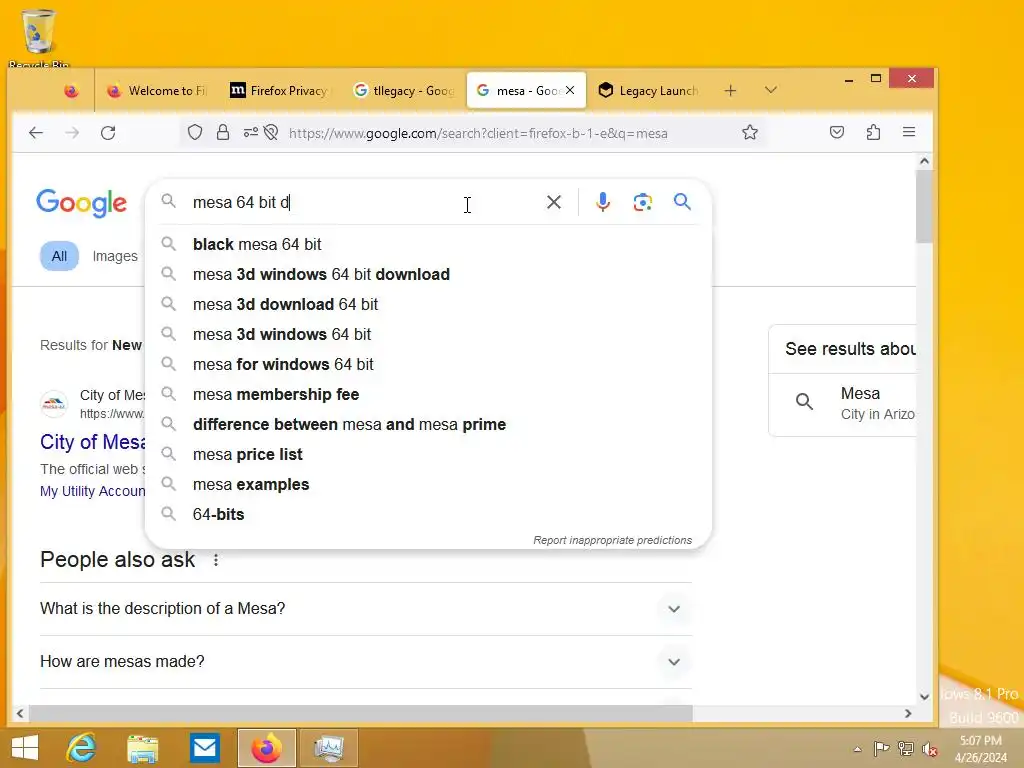1024x768 pixels.
Task: Reload the current Google page
Action: coord(108,133)
